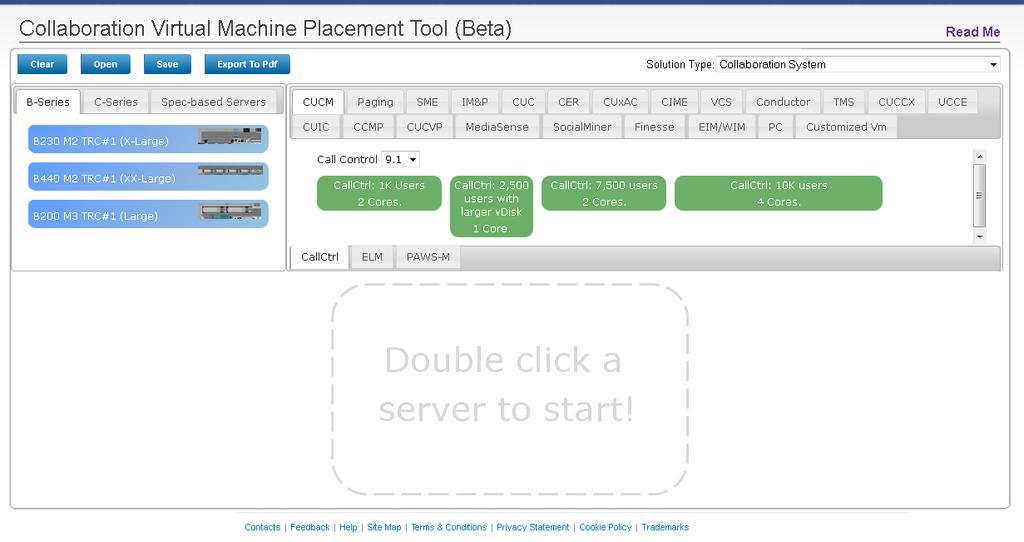This screenshot has height=542, width=1024.
Task: Open the Terms & Conditions link
Action: (x=449, y=527)
